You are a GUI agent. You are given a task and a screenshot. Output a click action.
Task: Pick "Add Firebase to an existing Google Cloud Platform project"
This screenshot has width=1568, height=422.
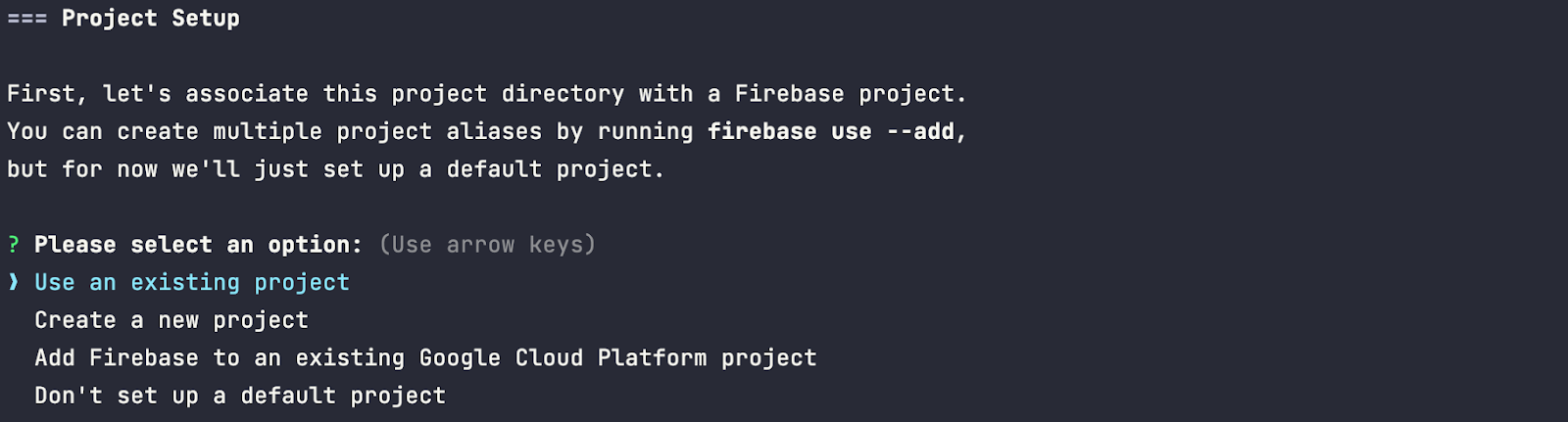[x=425, y=358]
